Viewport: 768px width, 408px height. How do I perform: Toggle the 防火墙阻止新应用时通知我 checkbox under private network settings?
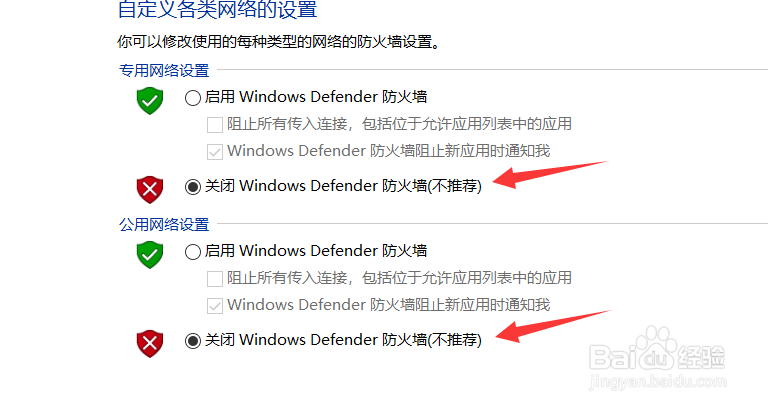215,151
